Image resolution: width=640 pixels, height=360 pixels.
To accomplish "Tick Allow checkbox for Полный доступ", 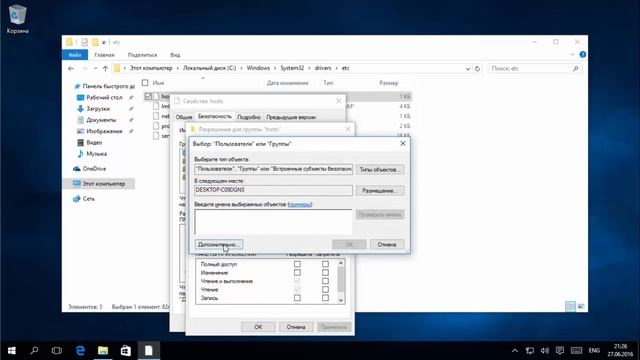I will [297, 264].
